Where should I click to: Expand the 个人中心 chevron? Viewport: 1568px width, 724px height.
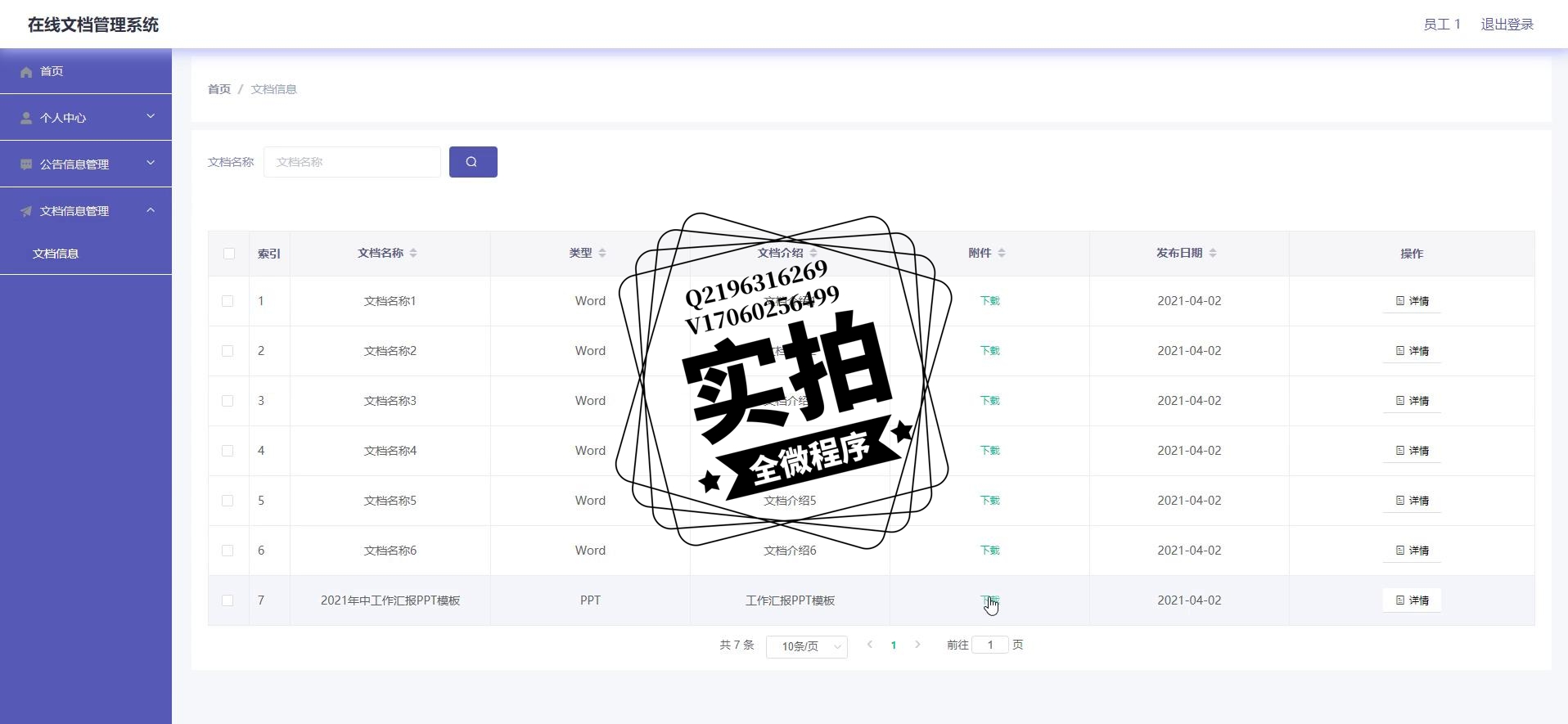(151, 117)
